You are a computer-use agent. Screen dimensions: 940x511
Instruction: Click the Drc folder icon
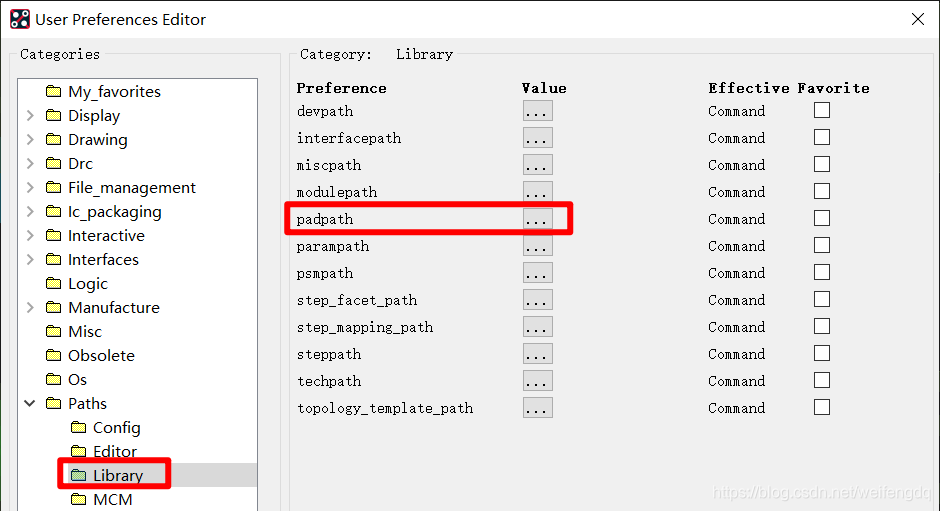click(53, 163)
